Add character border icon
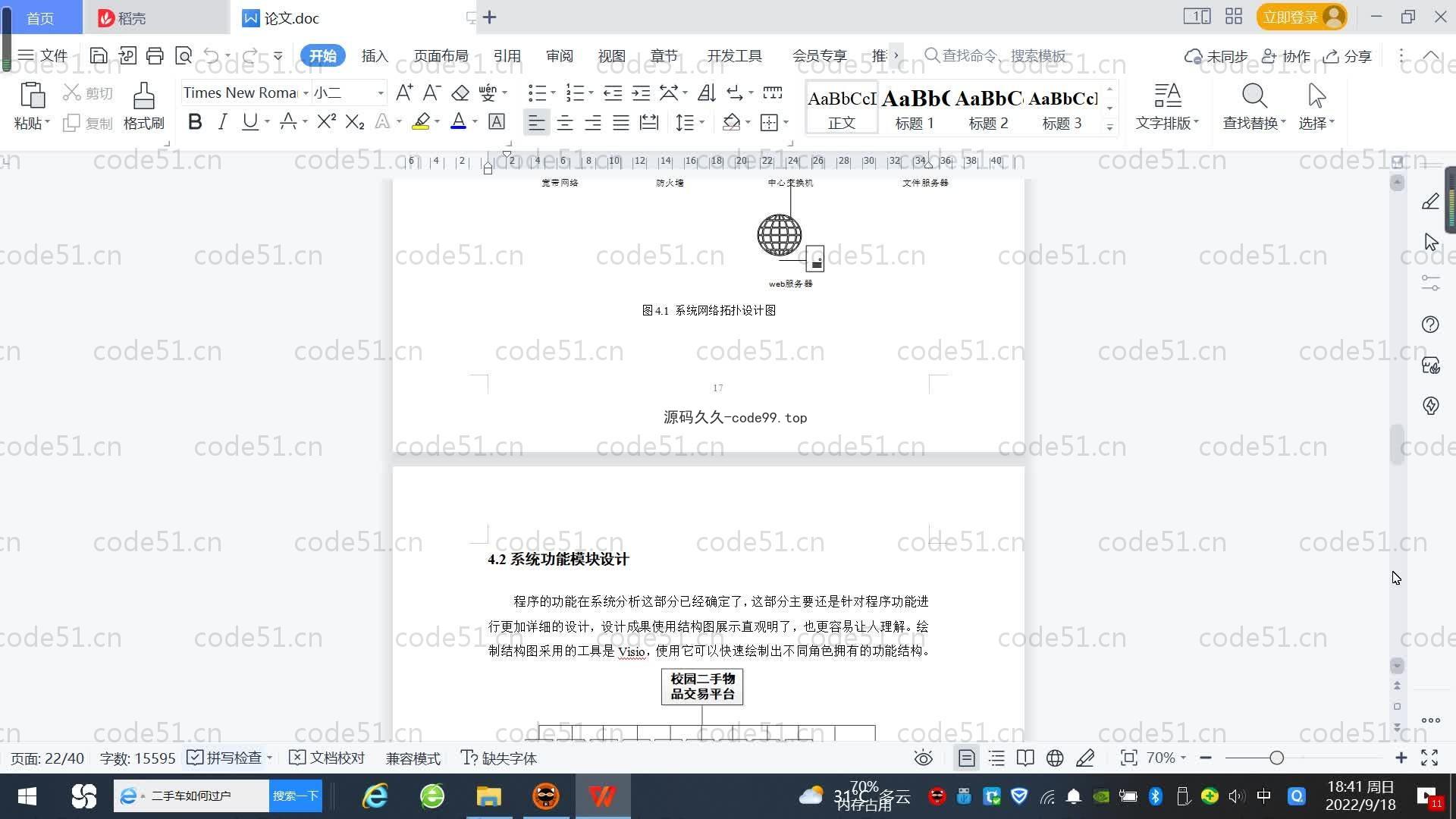Screen dimensions: 1456x819 (497, 122)
